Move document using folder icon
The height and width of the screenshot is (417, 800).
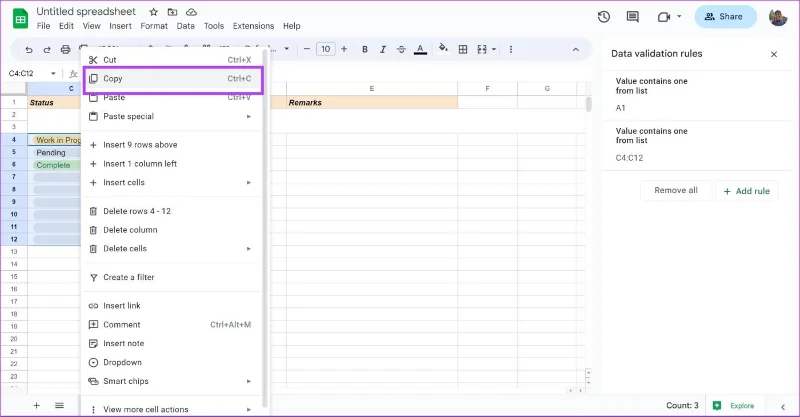(x=172, y=12)
